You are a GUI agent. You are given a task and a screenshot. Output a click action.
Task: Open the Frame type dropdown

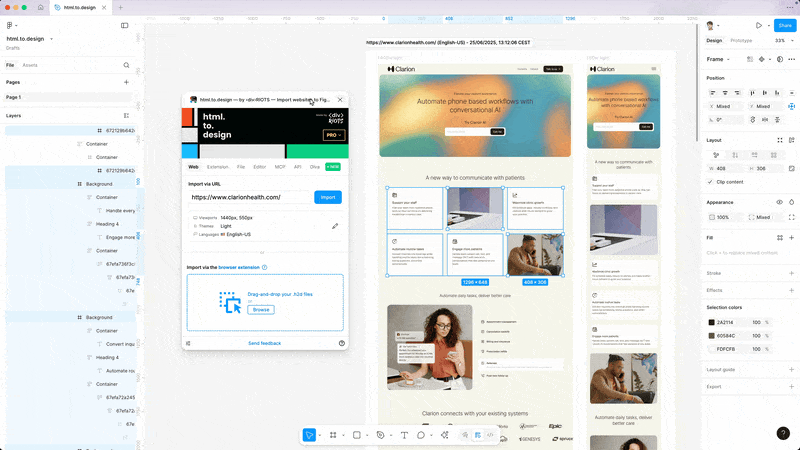click(x=718, y=59)
